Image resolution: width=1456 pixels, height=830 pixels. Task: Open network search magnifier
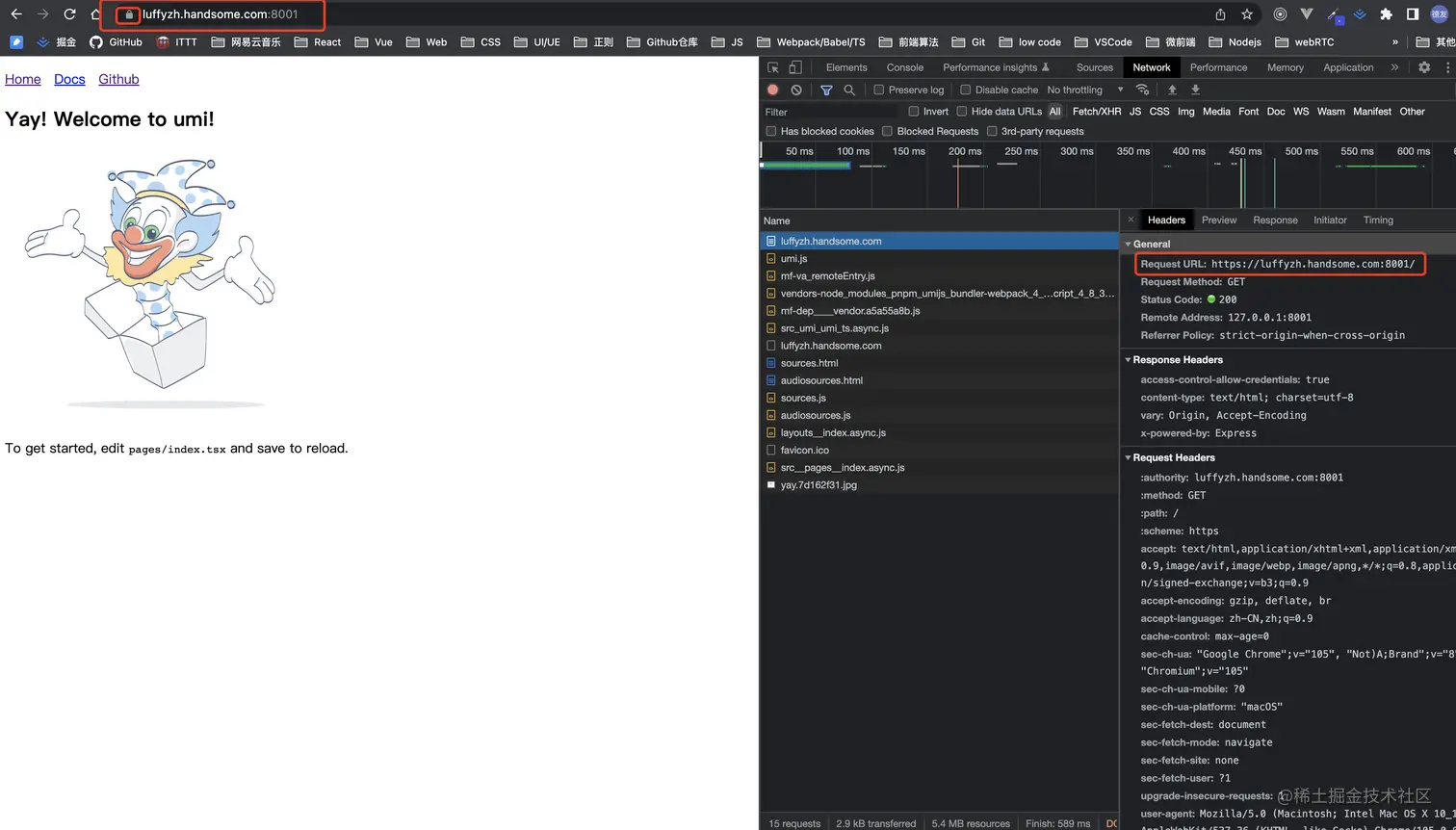click(x=849, y=90)
